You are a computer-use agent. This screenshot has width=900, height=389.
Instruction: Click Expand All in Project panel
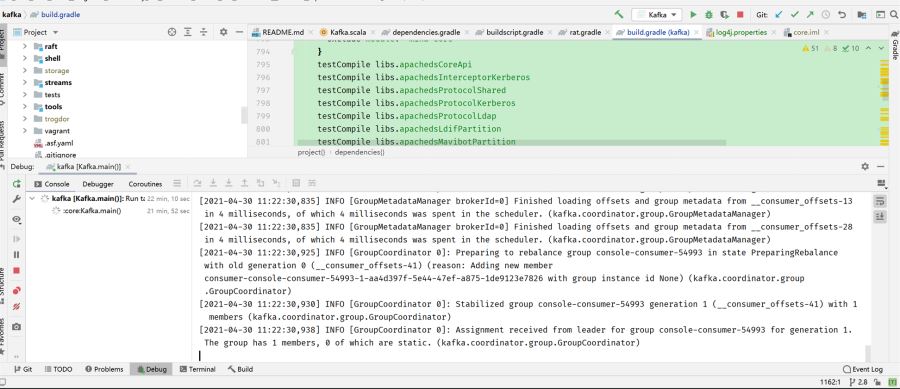click(188, 32)
